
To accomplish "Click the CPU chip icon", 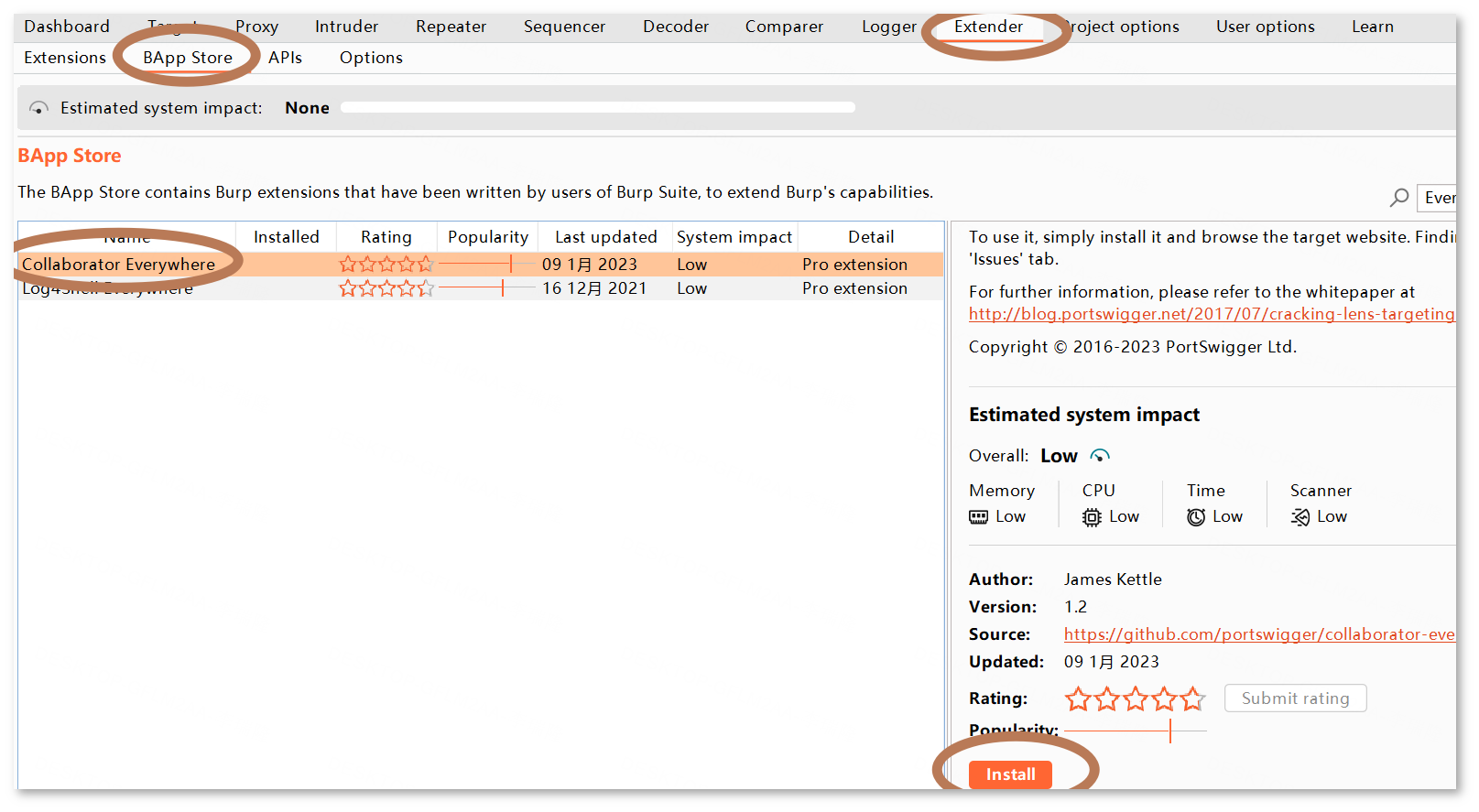I will coord(1092,517).
